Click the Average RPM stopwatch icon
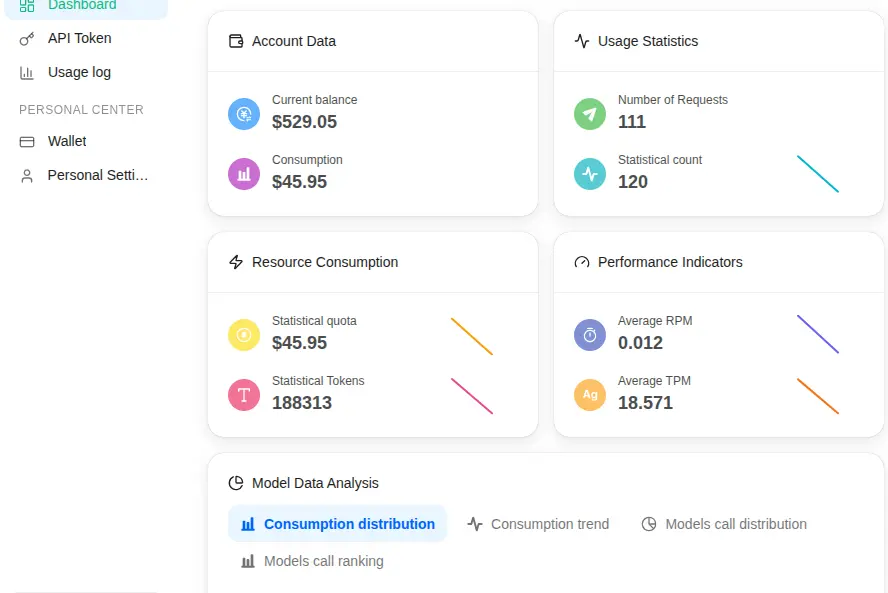888x593 pixels. [x=590, y=335]
